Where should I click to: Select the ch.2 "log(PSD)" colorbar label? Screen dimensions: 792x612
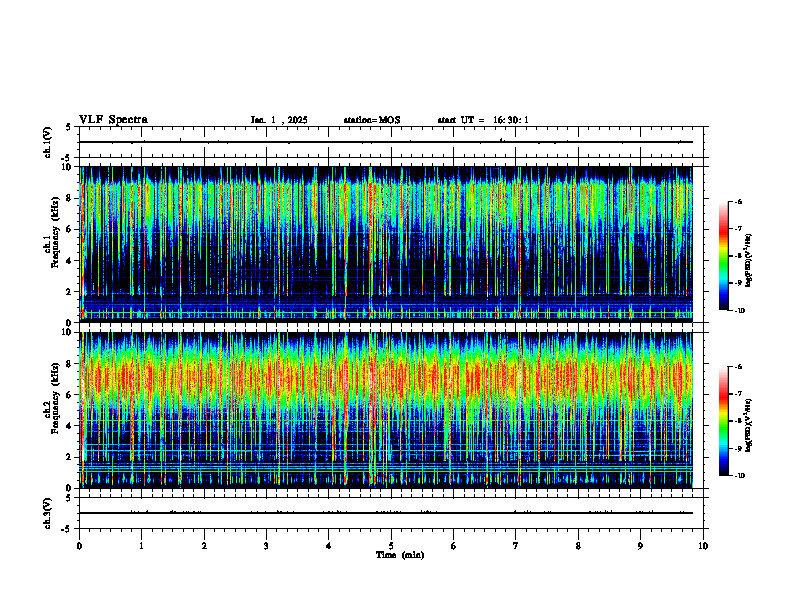click(x=749, y=425)
